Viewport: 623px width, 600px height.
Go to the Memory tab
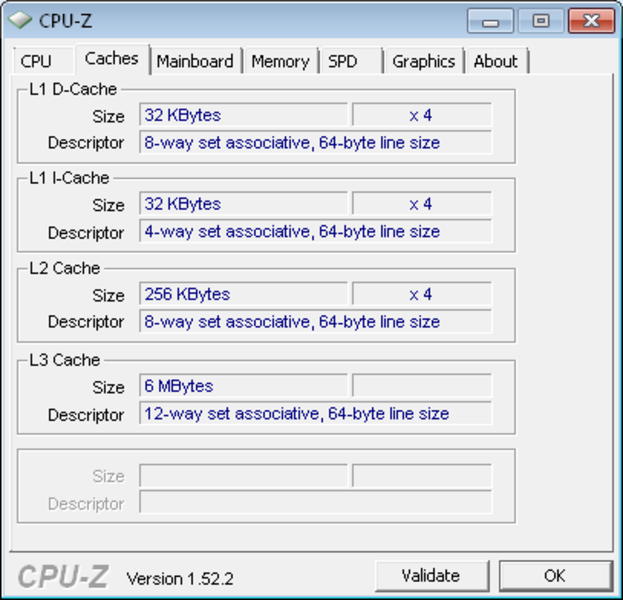(281, 61)
